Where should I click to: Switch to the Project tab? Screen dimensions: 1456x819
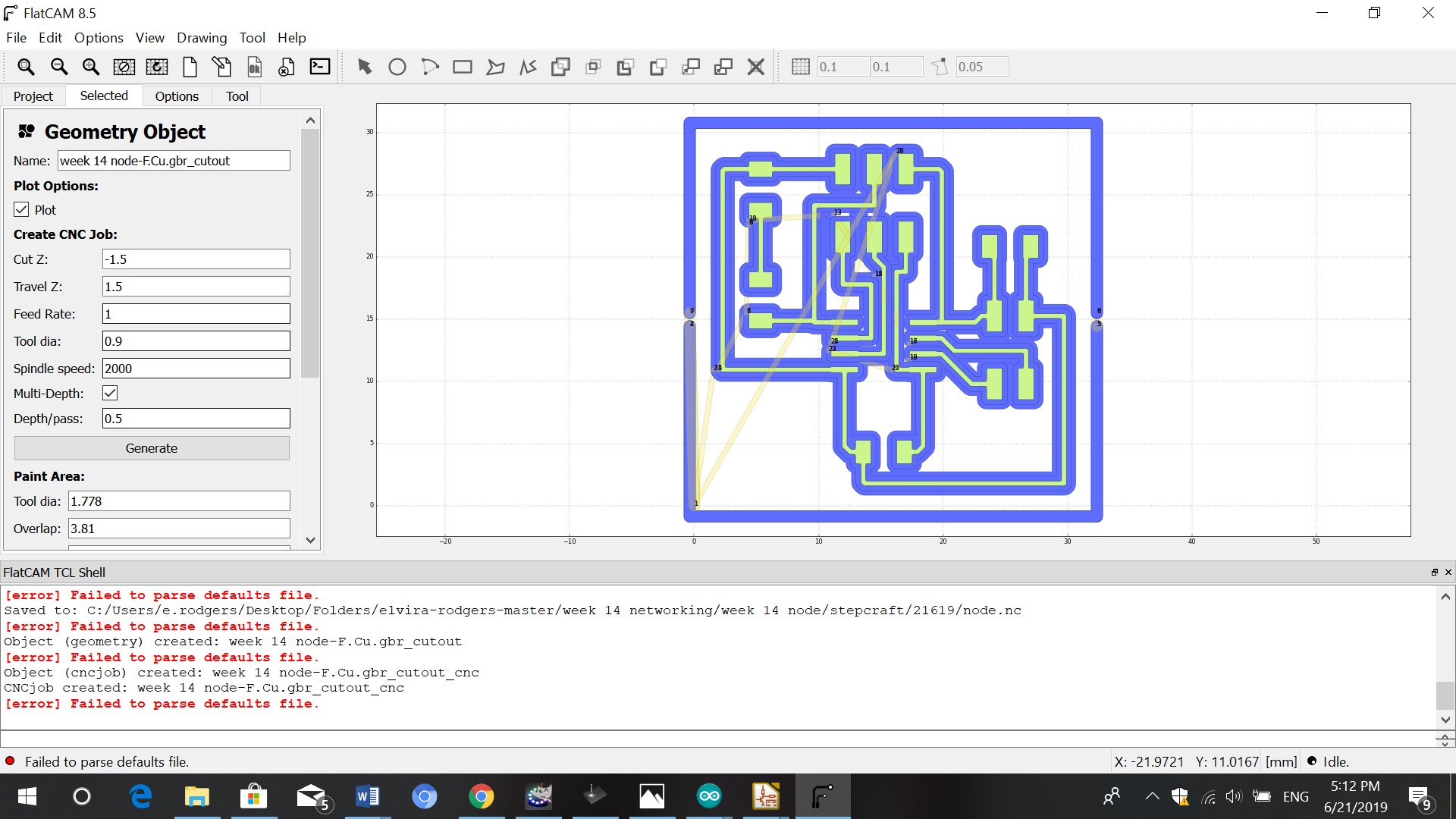(33, 96)
